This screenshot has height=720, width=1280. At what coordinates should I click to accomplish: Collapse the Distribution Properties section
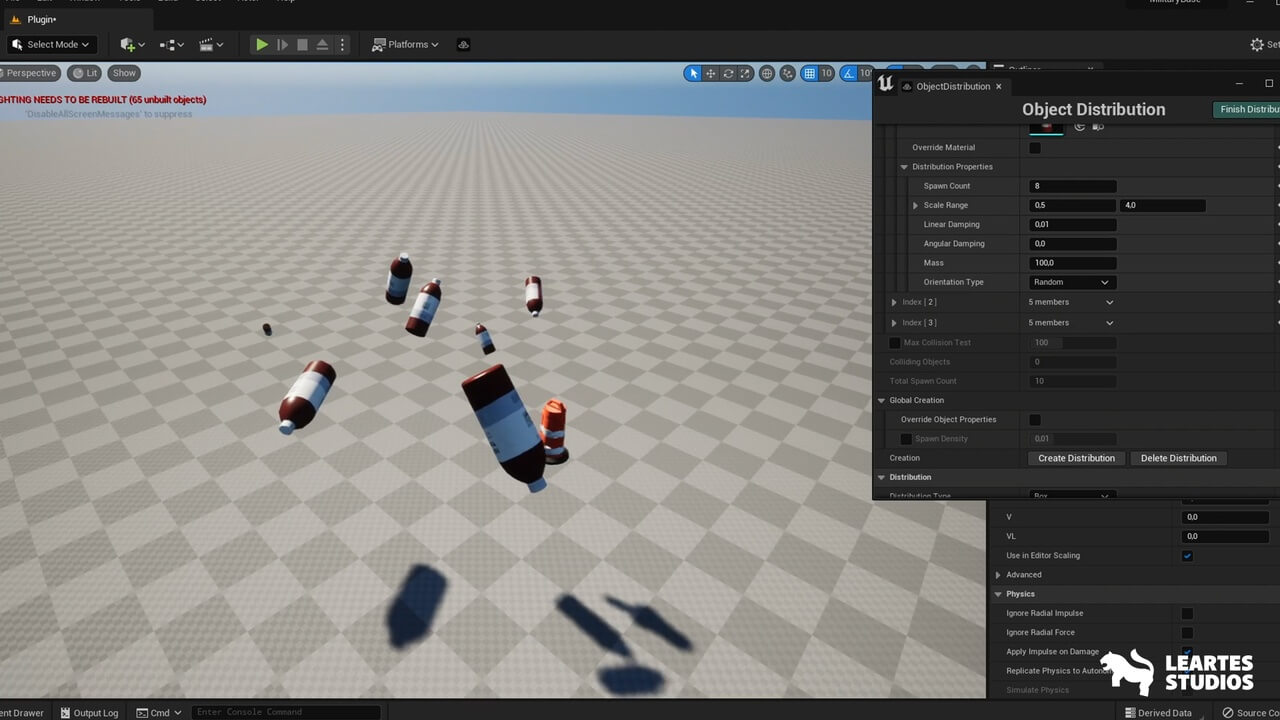(904, 167)
